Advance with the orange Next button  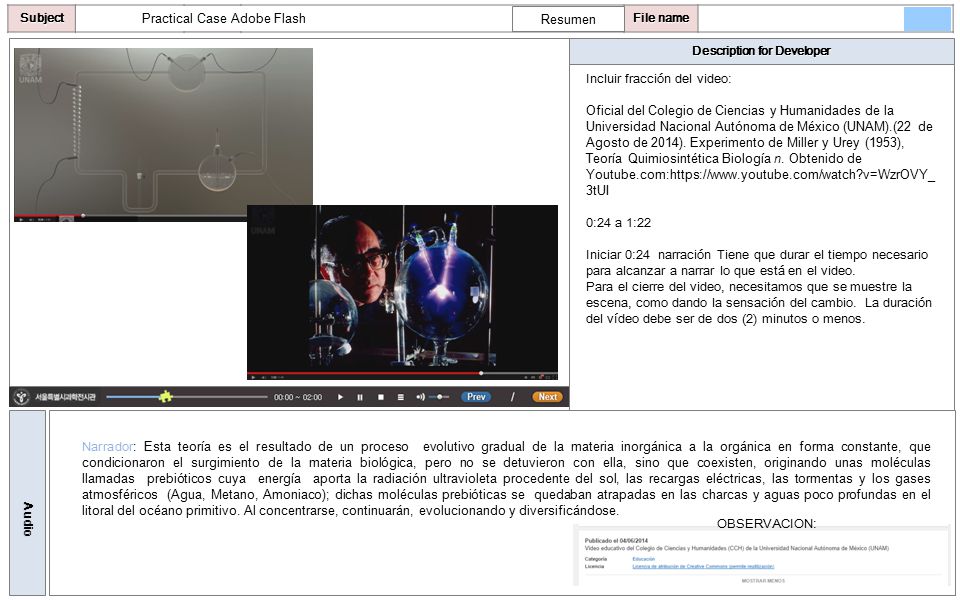(x=547, y=397)
